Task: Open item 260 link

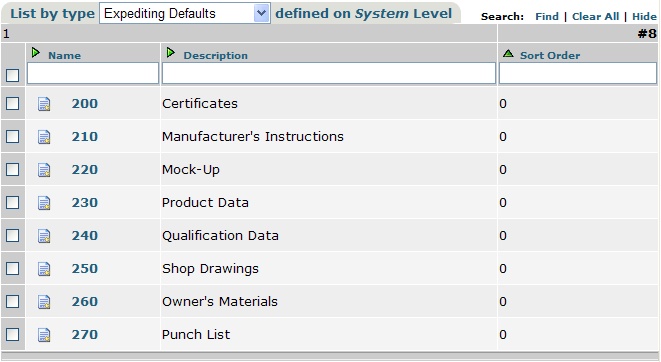Action: click(x=85, y=302)
